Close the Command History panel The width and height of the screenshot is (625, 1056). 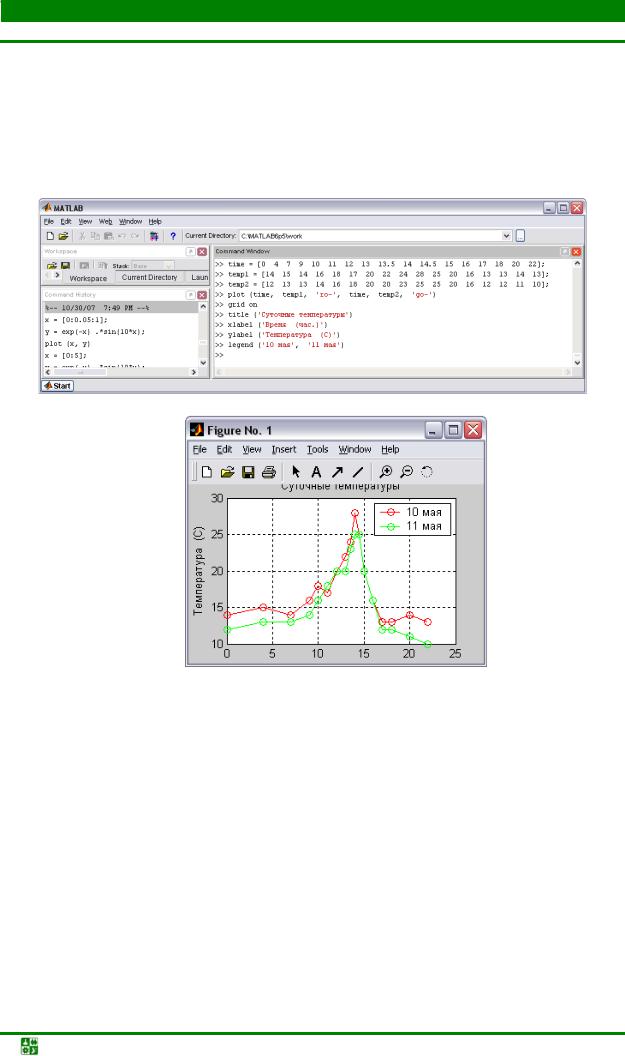click(x=201, y=295)
